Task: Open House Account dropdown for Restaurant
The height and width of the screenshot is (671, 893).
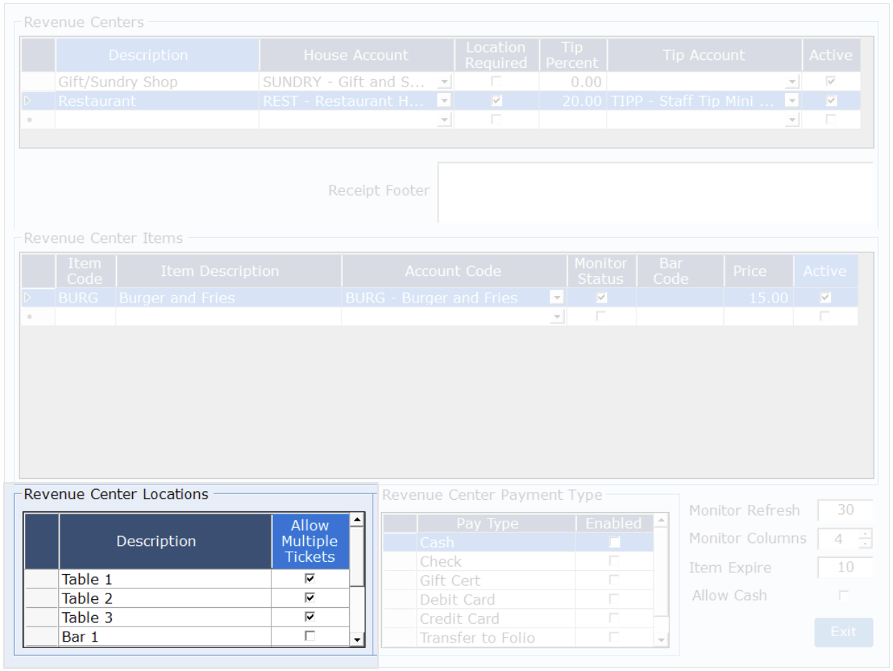Action: pos(444,101)
